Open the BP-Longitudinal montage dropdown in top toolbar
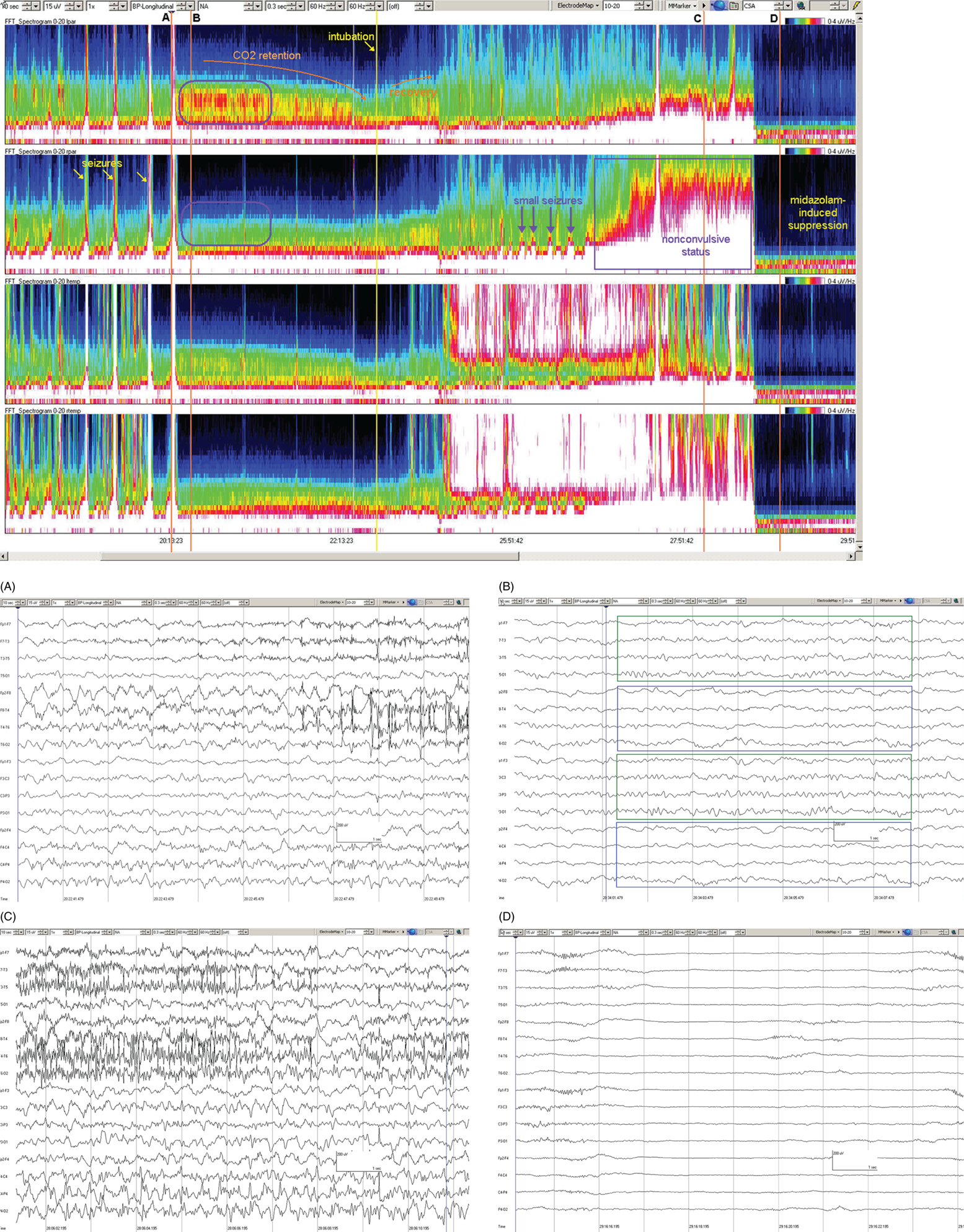This screenshot has height=1232, width=964. (190, 6)
